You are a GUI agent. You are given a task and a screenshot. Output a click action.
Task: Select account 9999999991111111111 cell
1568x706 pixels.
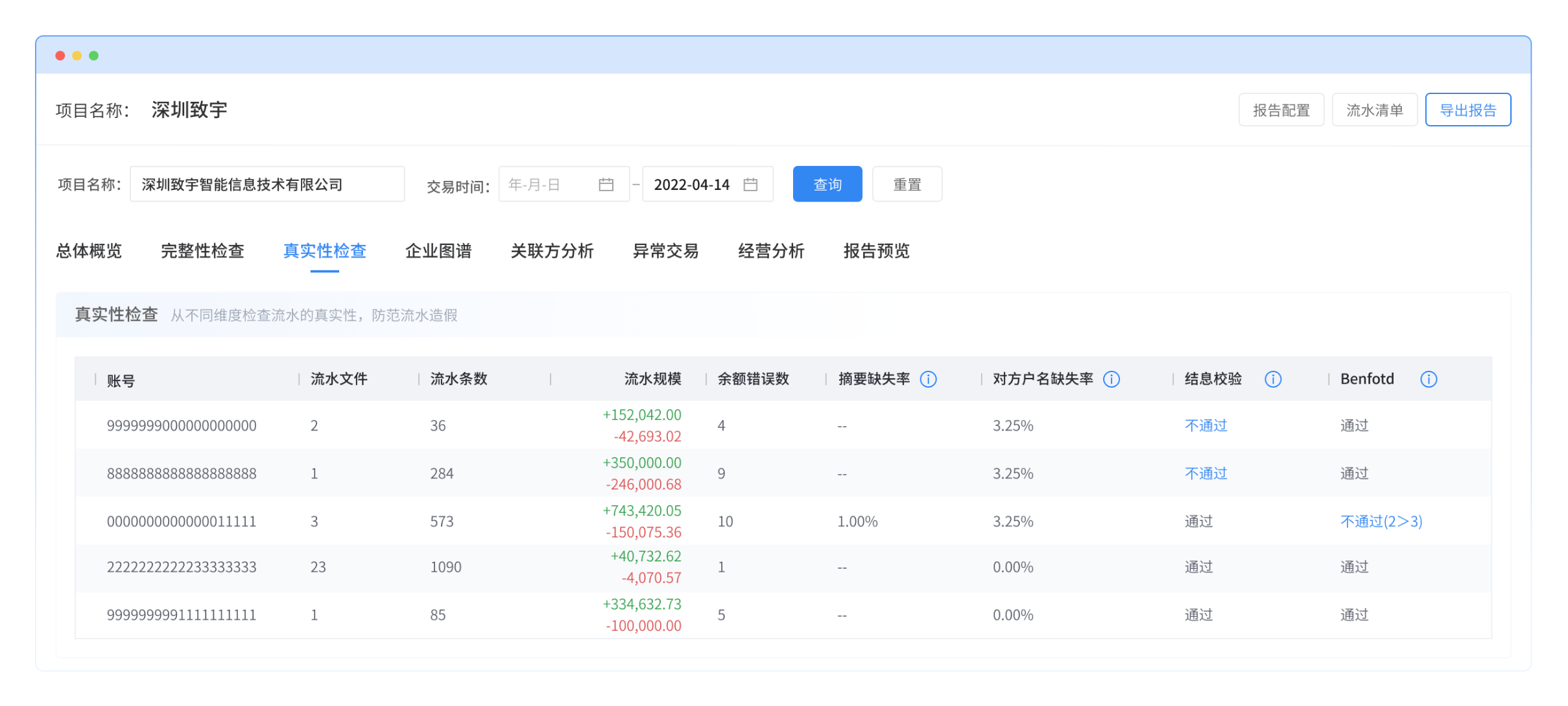182,615
